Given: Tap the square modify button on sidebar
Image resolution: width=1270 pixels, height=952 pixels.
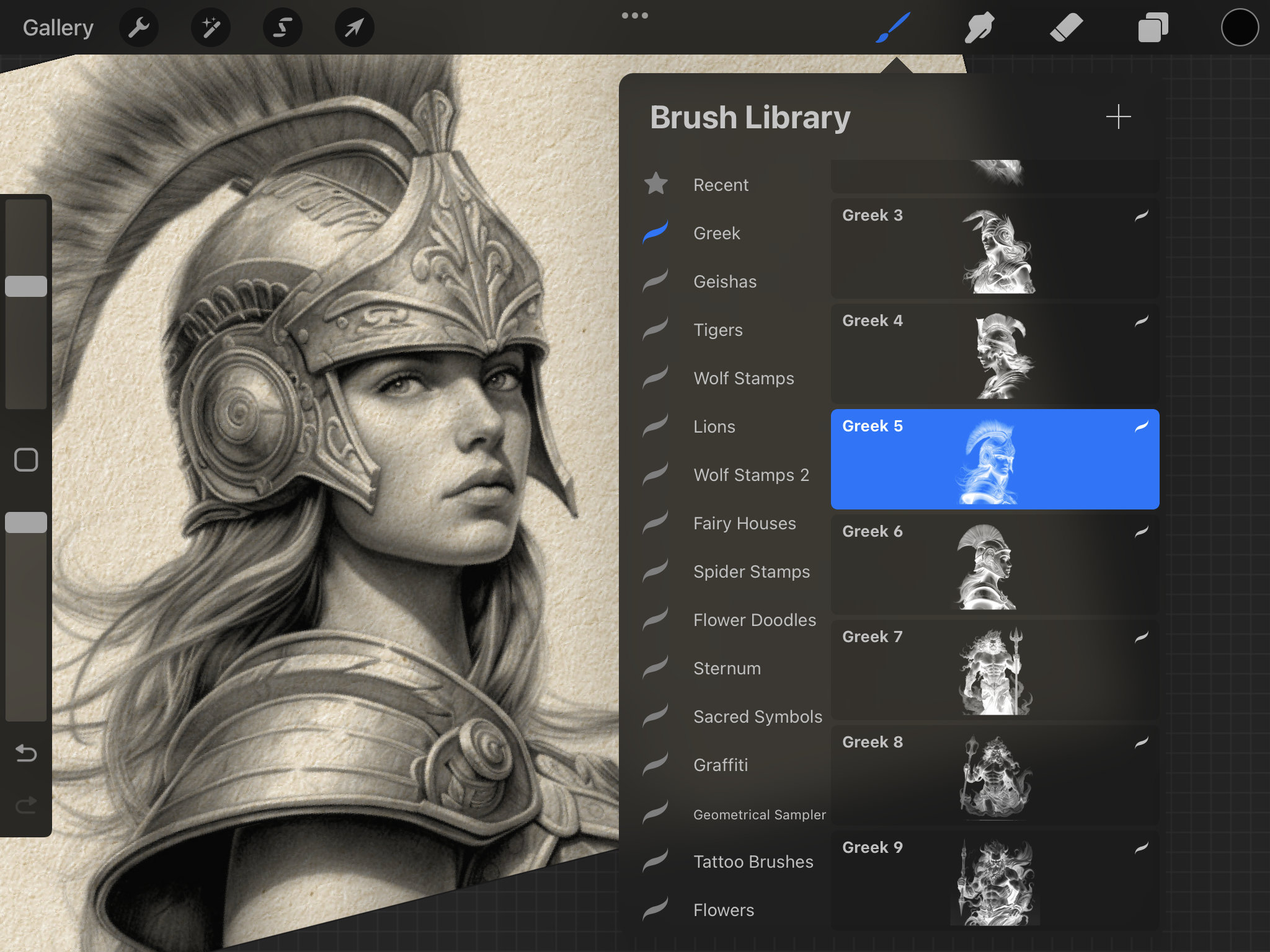Looking at the screenshot, I should click(26, 460).
